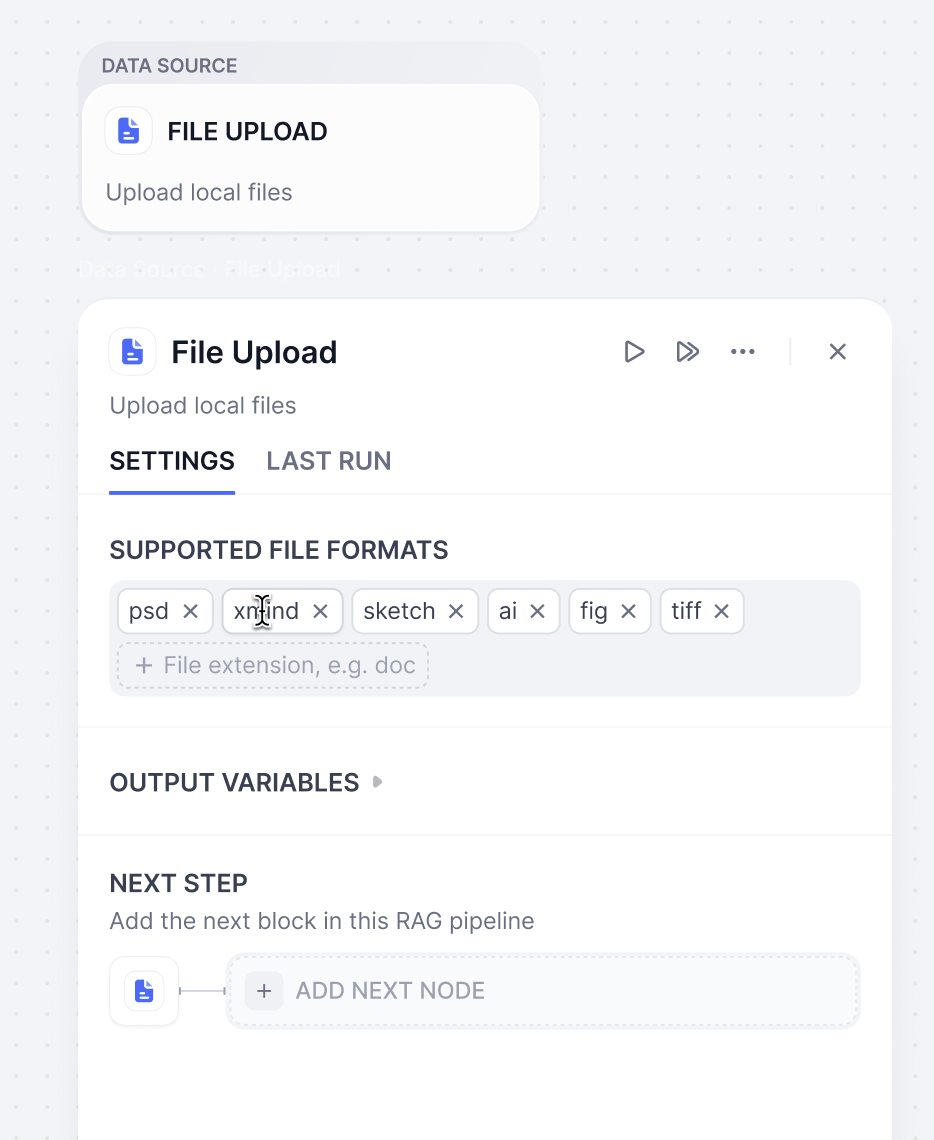Click the run-all double-arrow icon
The height and width of the screenshot is (1140, 934).
tap(687, 351)
